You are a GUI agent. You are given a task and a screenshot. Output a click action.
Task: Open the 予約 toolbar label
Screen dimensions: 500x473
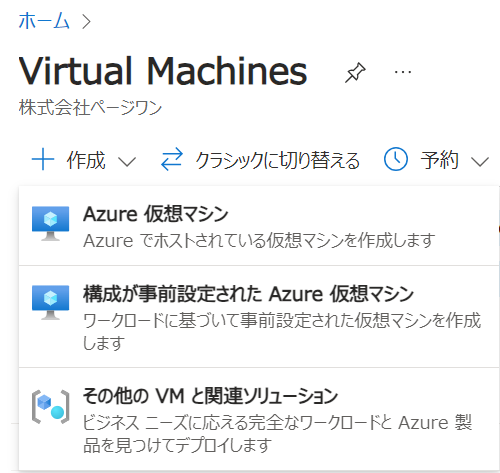coord(439,160)
